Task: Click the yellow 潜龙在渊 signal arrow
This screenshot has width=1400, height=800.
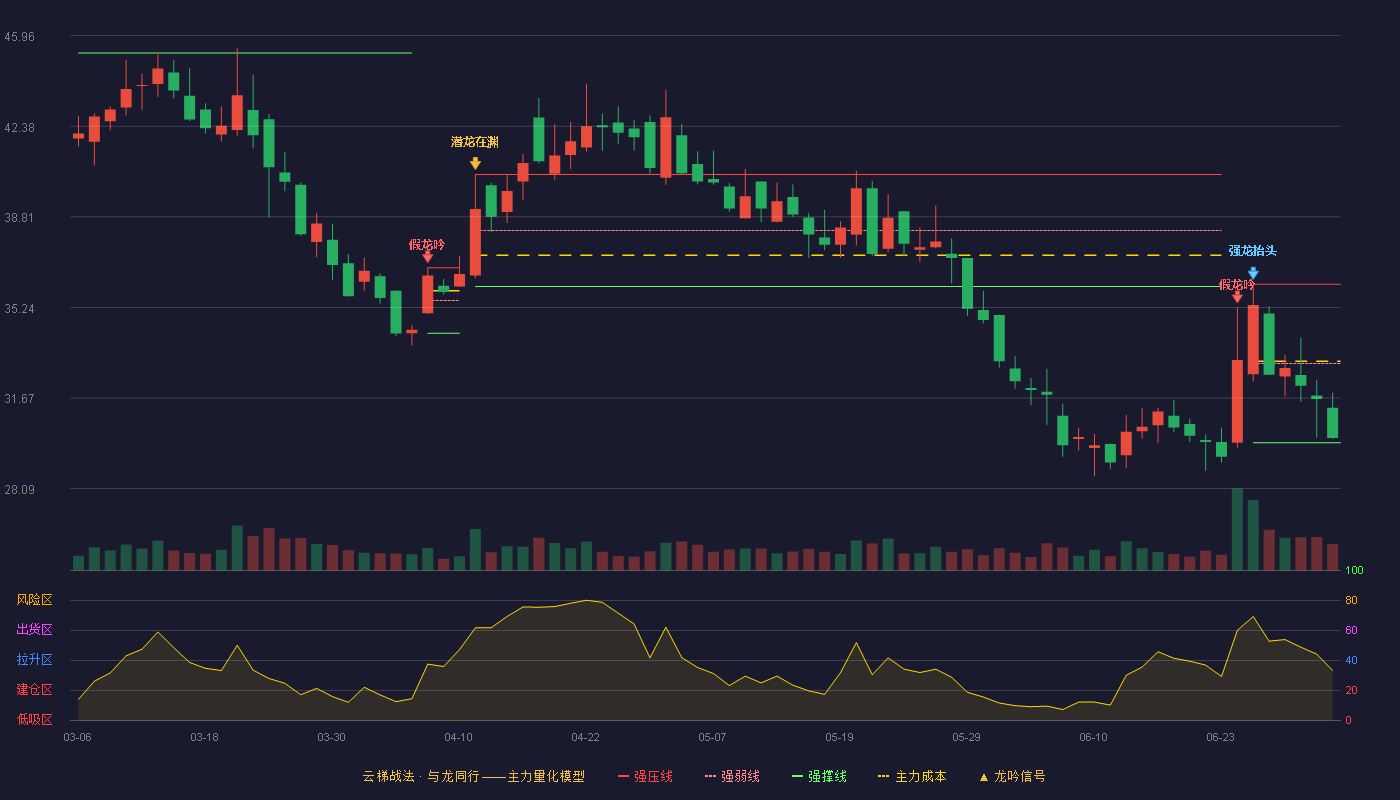Action: [x=475, y=163]
